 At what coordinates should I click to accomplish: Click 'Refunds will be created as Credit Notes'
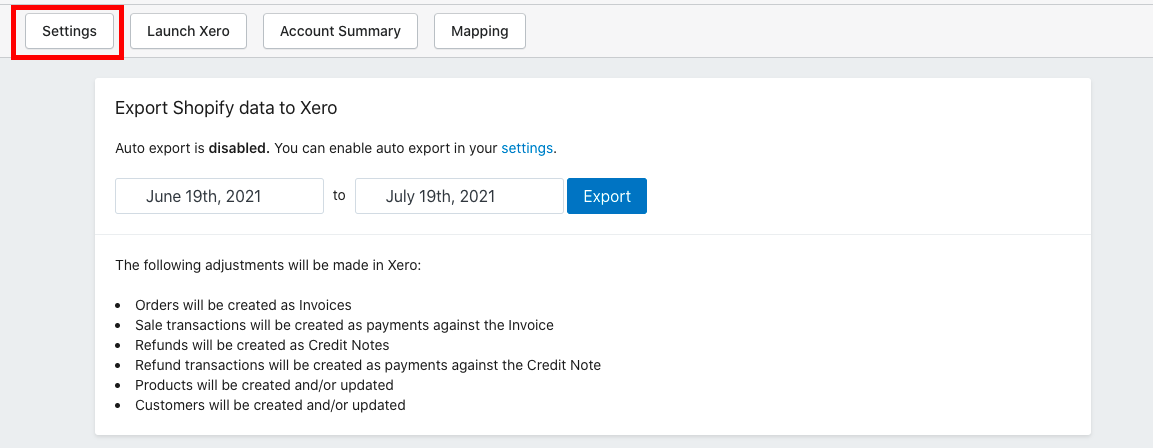point(262,345)
